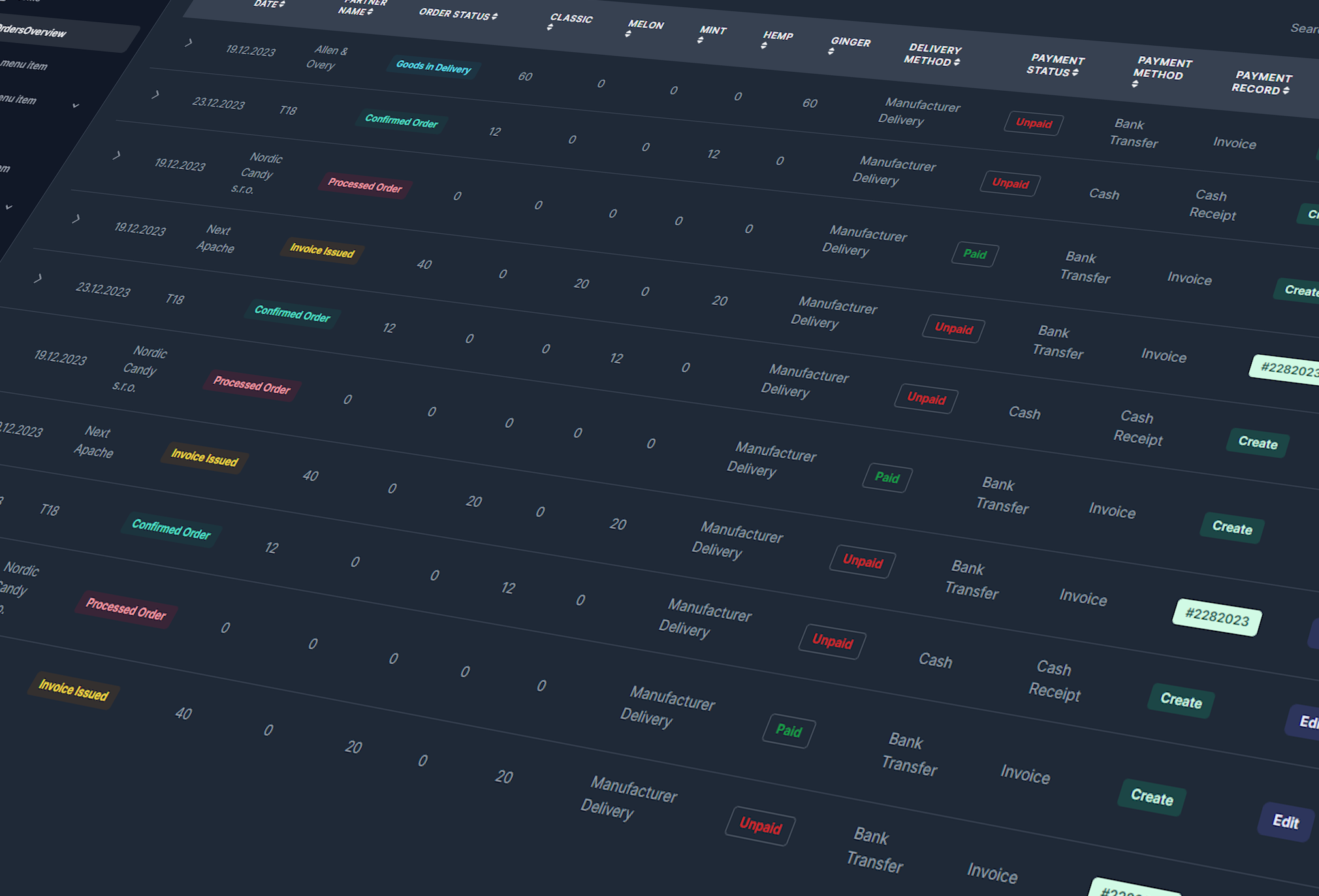Click Create button two rows below the first #2282023 badge

1232,528
